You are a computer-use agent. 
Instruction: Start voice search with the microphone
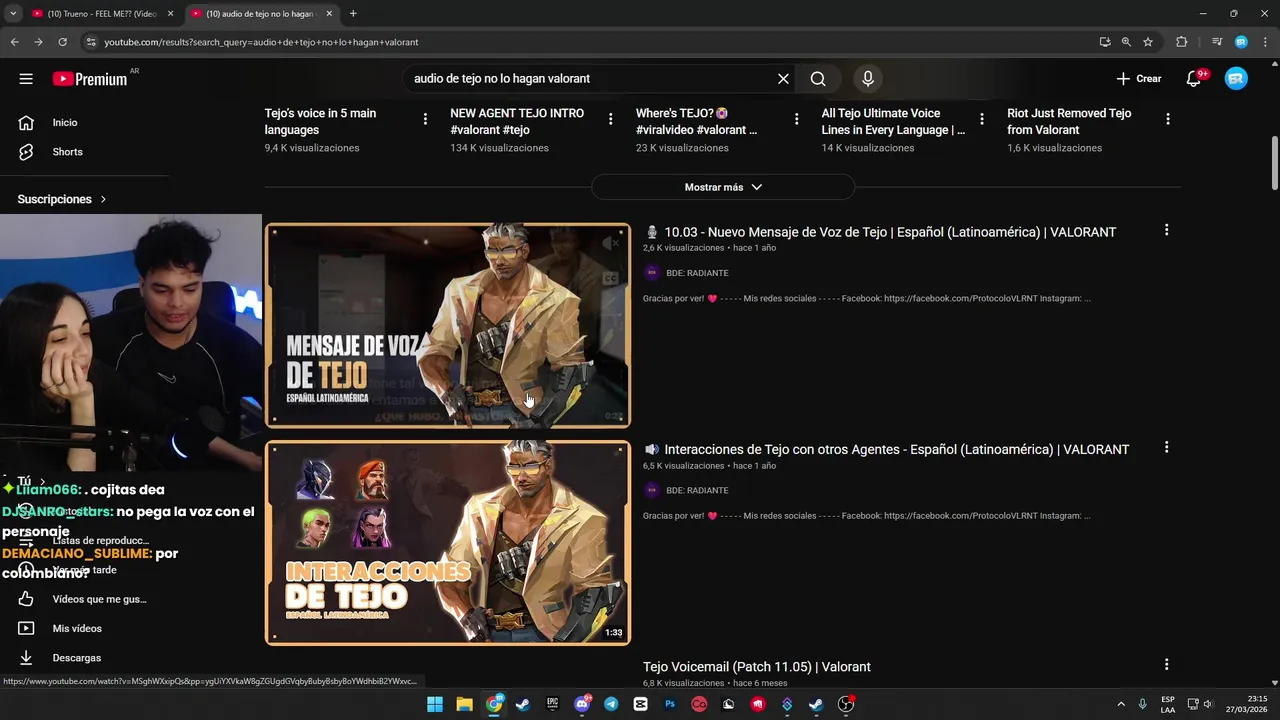pyautogui.click(x=867, y=79)
